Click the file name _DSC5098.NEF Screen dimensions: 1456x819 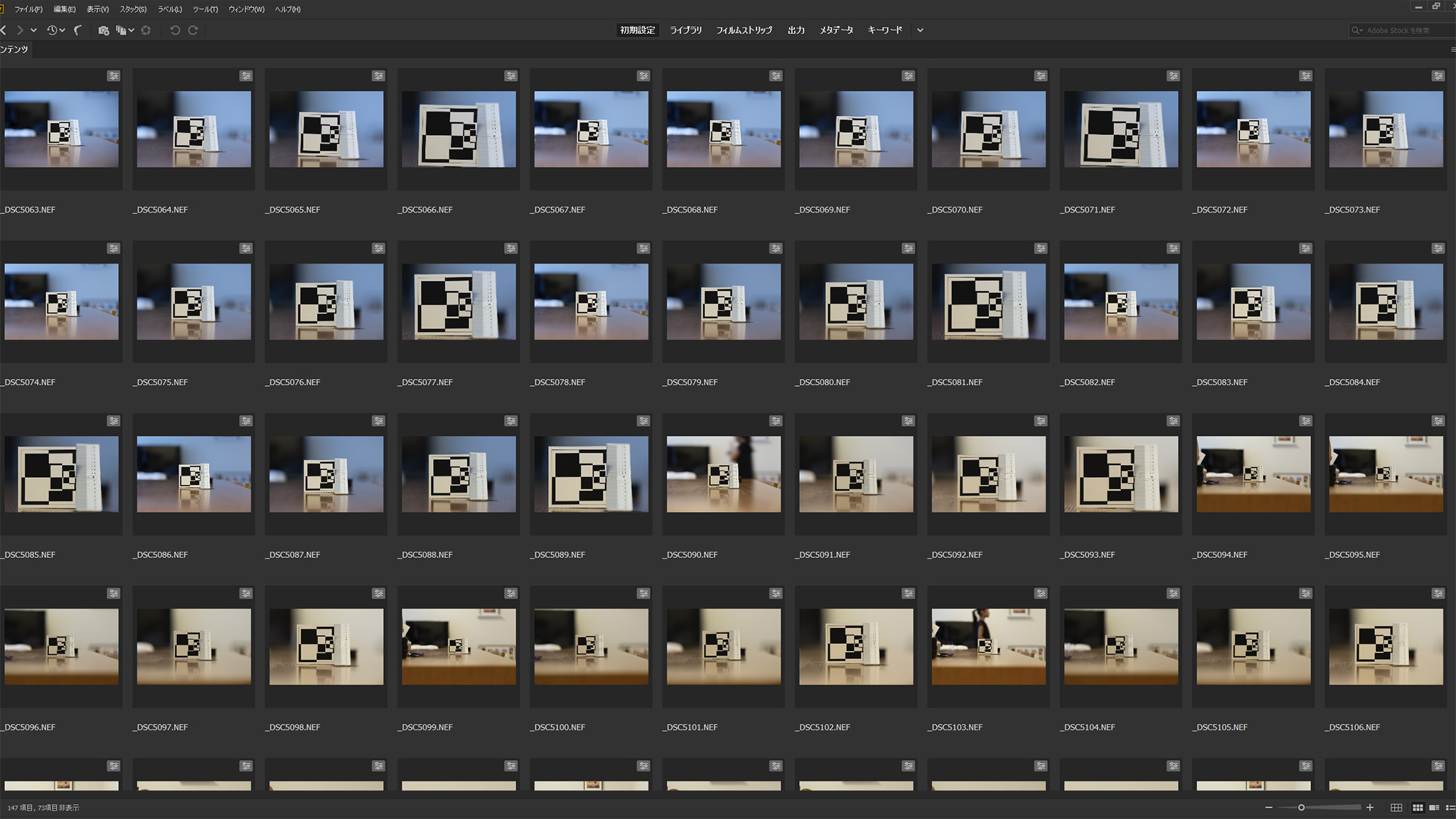point(292,727)
